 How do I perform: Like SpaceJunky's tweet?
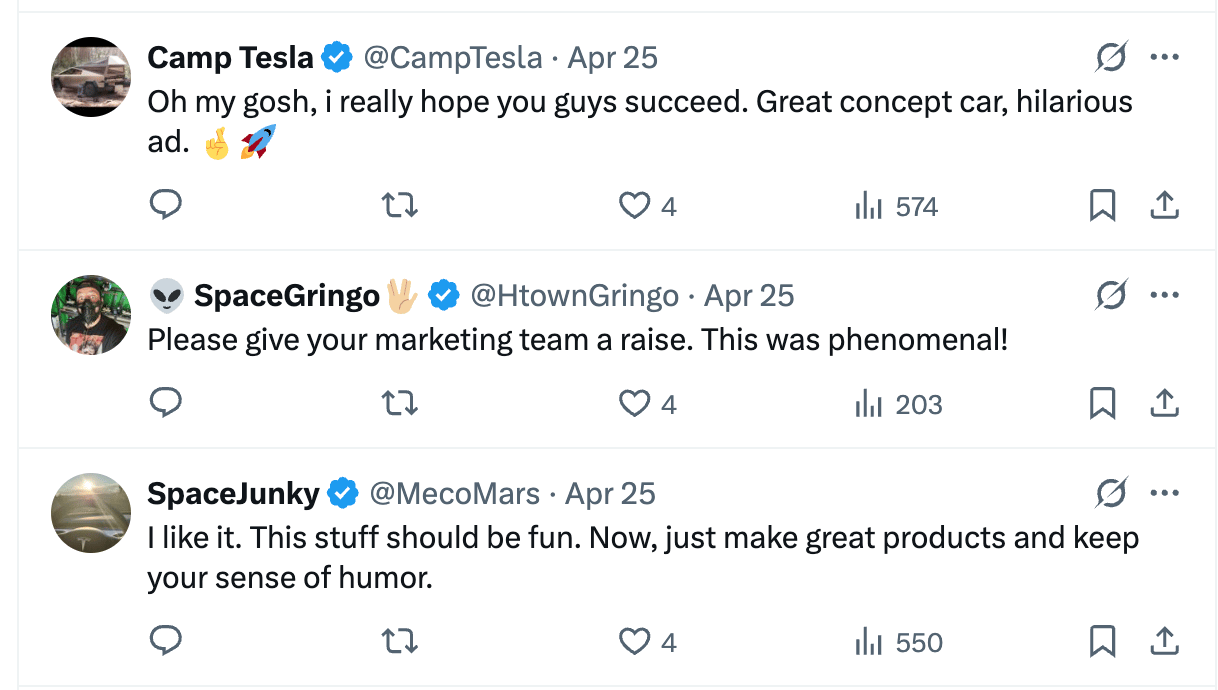[x=635, y=641]
